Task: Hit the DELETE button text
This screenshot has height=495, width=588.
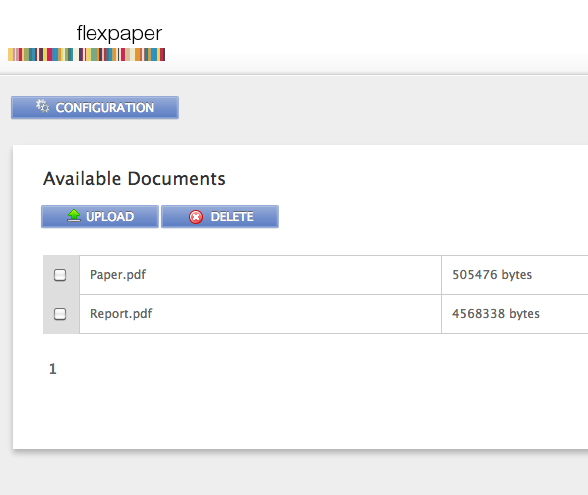Action: coord(232,217)
